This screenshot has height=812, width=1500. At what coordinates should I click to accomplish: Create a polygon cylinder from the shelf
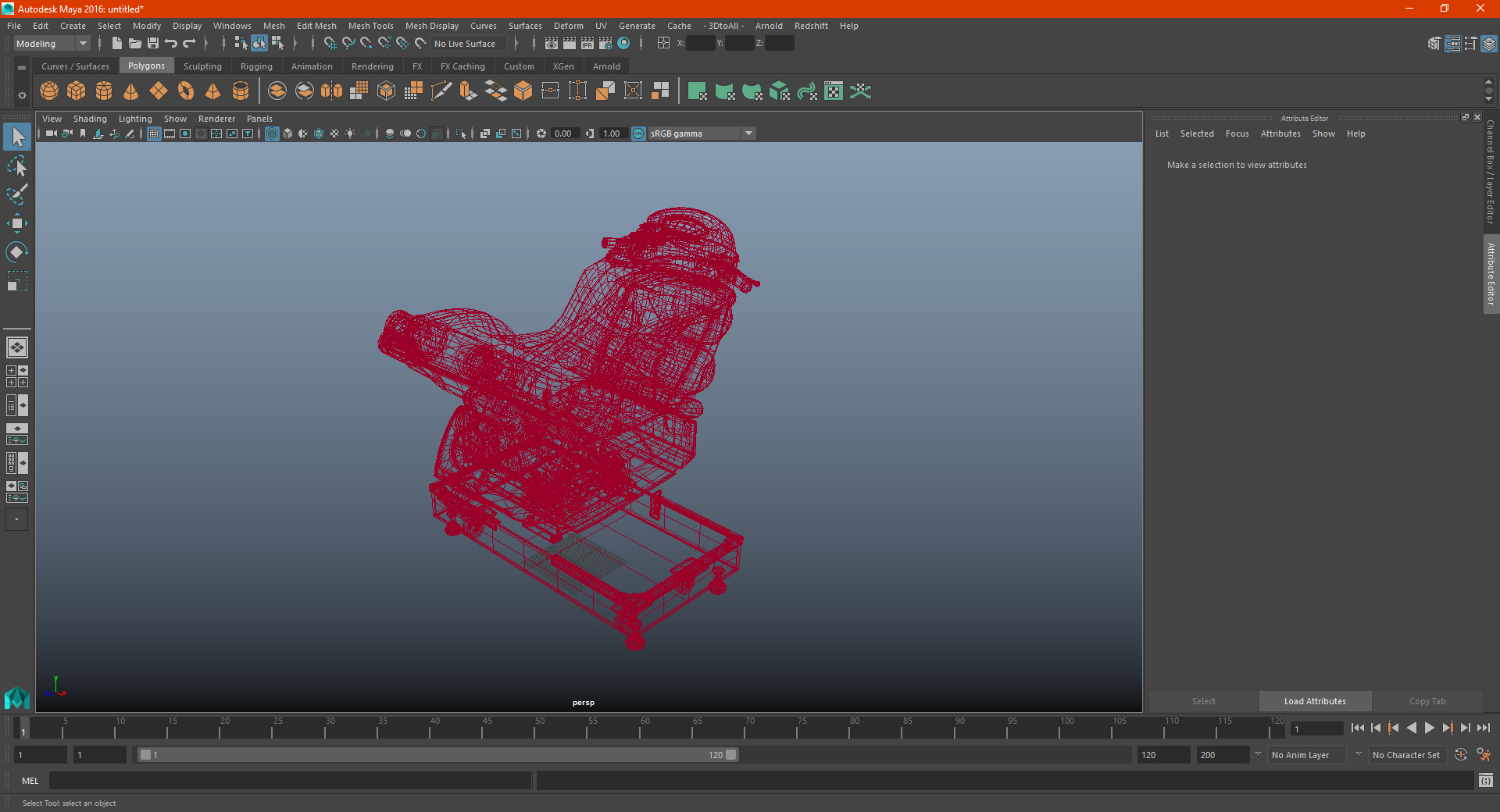[x=104, y=91]
